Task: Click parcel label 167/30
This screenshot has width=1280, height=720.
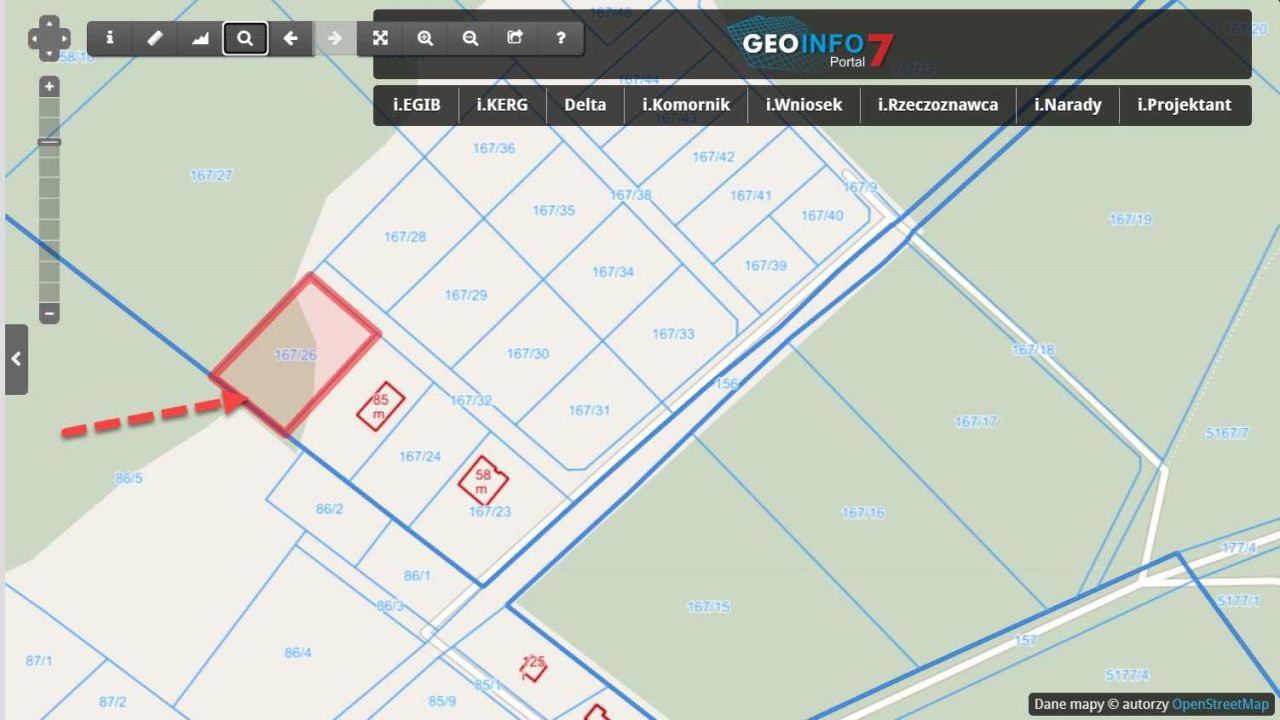Action: click(x=528, y=353)
